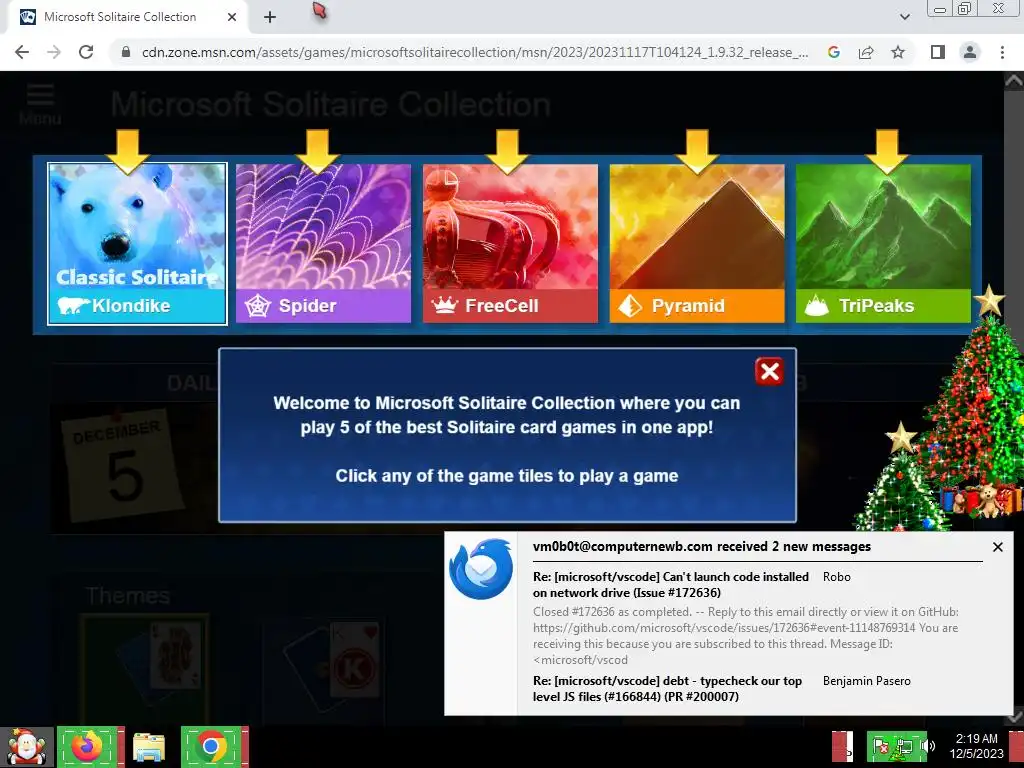Go back in Chrome
This screenshot has width=1024, height=768.
tap(22, 52)
